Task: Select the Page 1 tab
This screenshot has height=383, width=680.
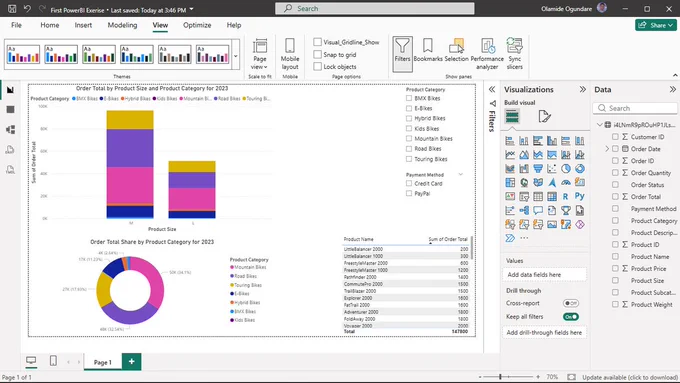Action: [x=103, y=362]
